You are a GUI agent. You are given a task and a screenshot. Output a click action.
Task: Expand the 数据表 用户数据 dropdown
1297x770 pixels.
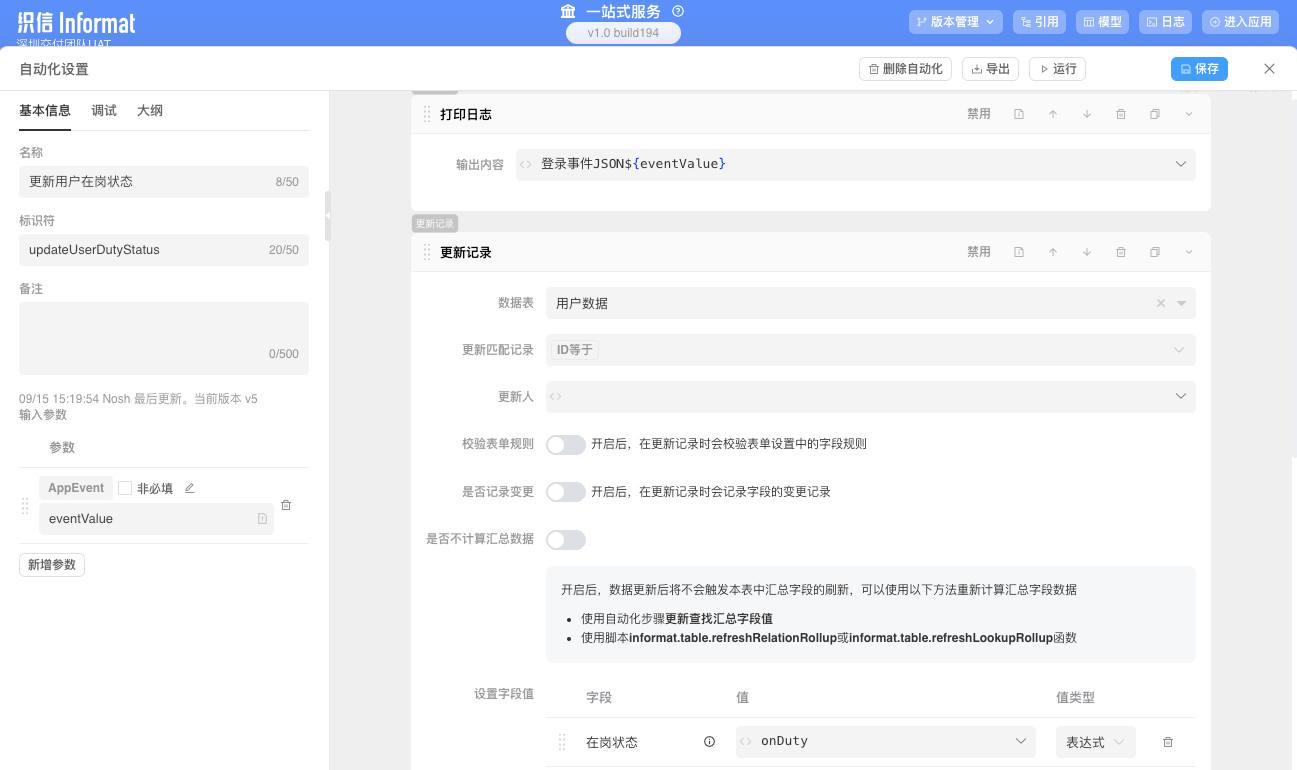(x=1181, y=303)
